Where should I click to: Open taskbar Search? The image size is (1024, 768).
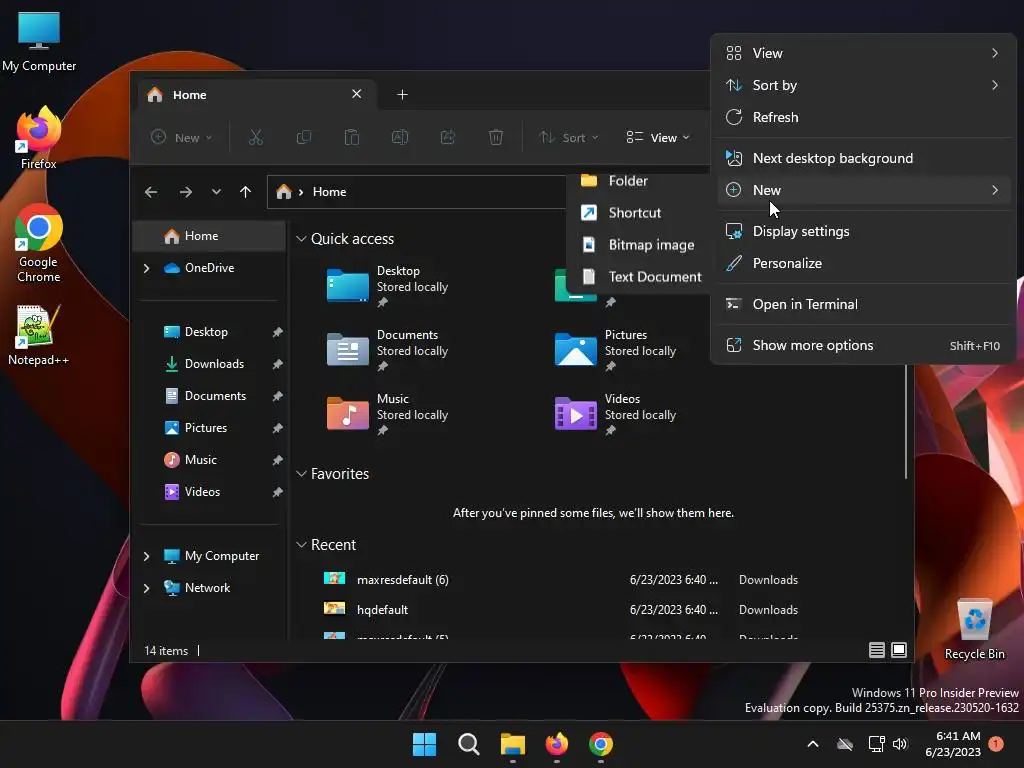click(468, 744)
